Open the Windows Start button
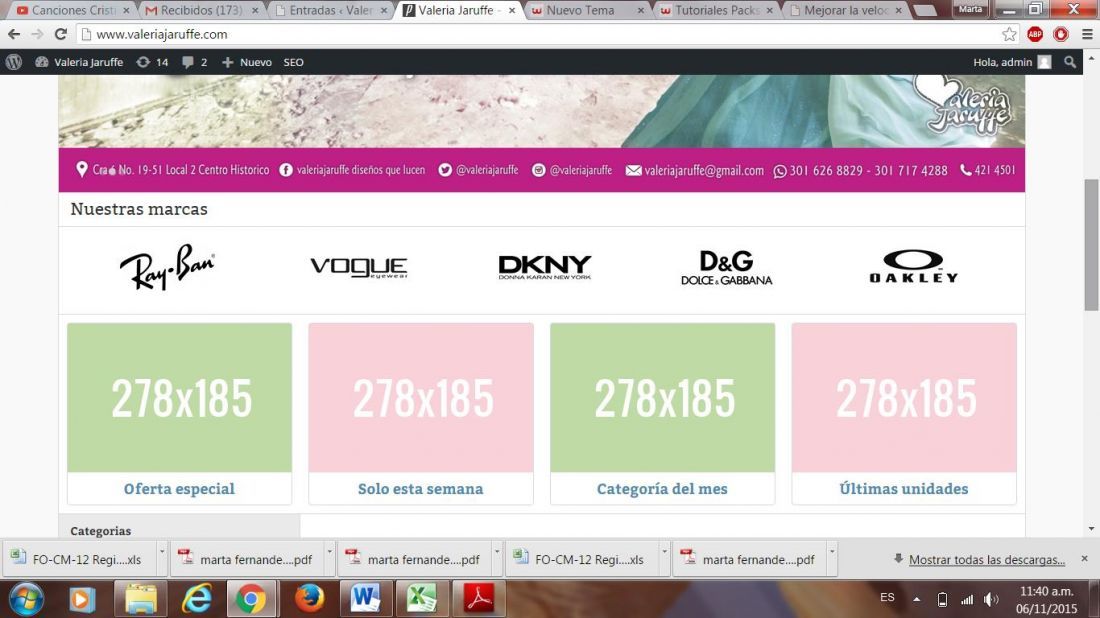Screen dimensions: 1100x618 pos(27,599)
